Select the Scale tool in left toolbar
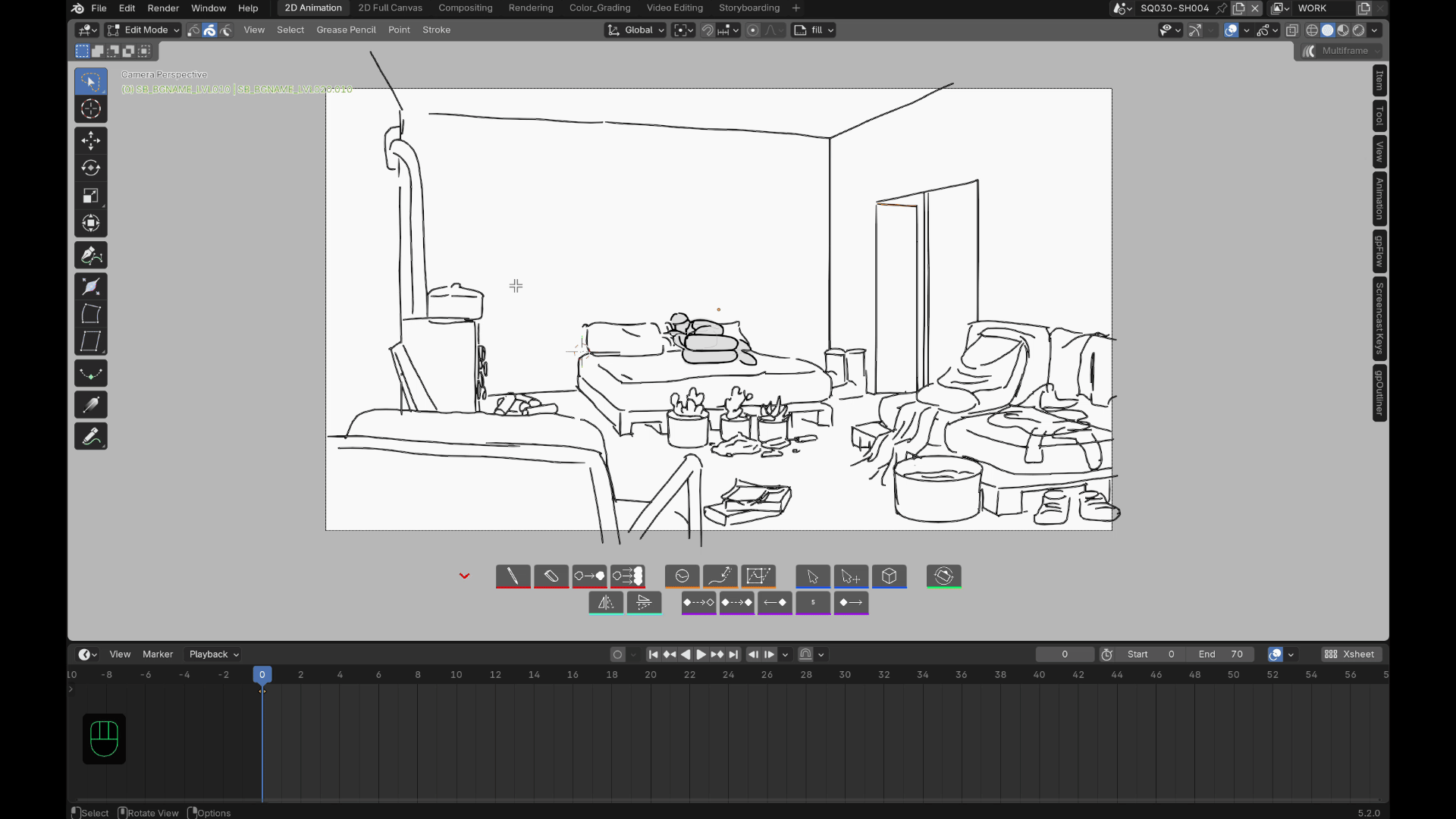Image resolution: width=1456 pixels, height=819 pixels. pos(91,196)
